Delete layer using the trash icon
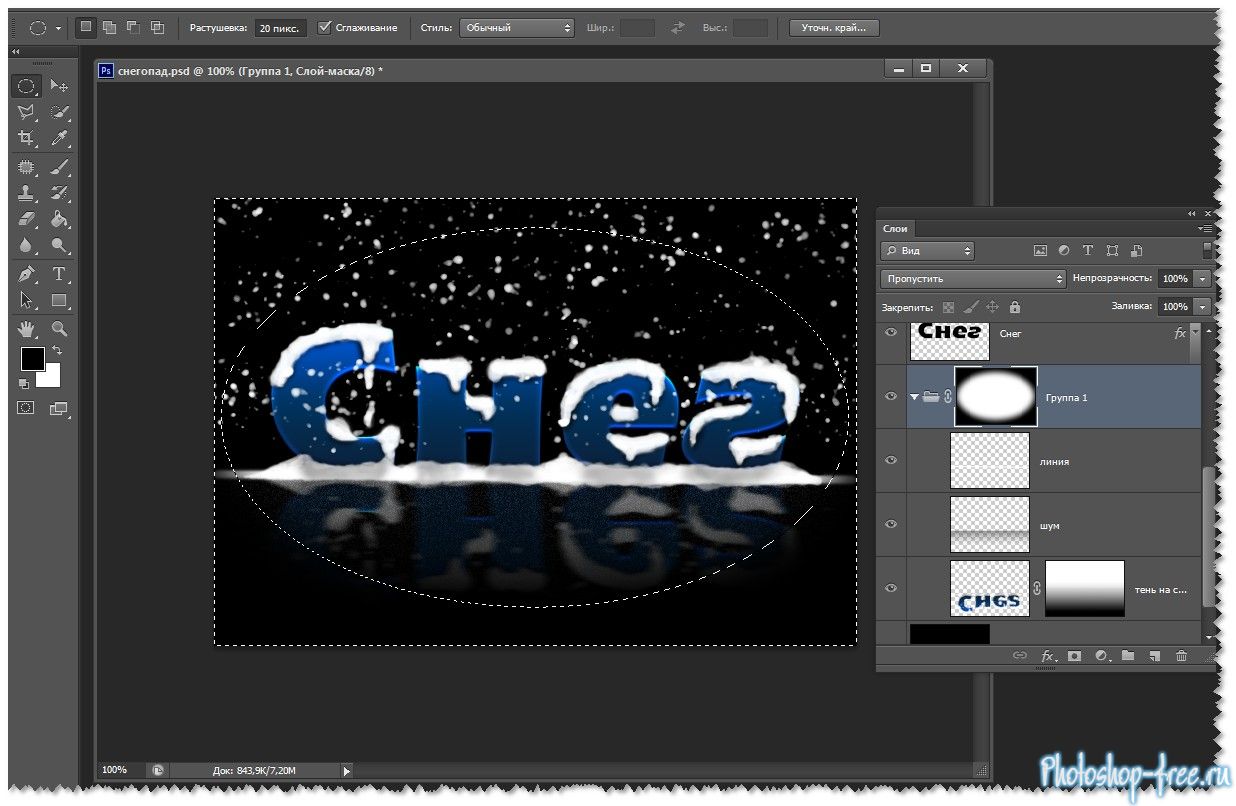This screenshot has width=1236, height=806. click(x=1181, y=656)
